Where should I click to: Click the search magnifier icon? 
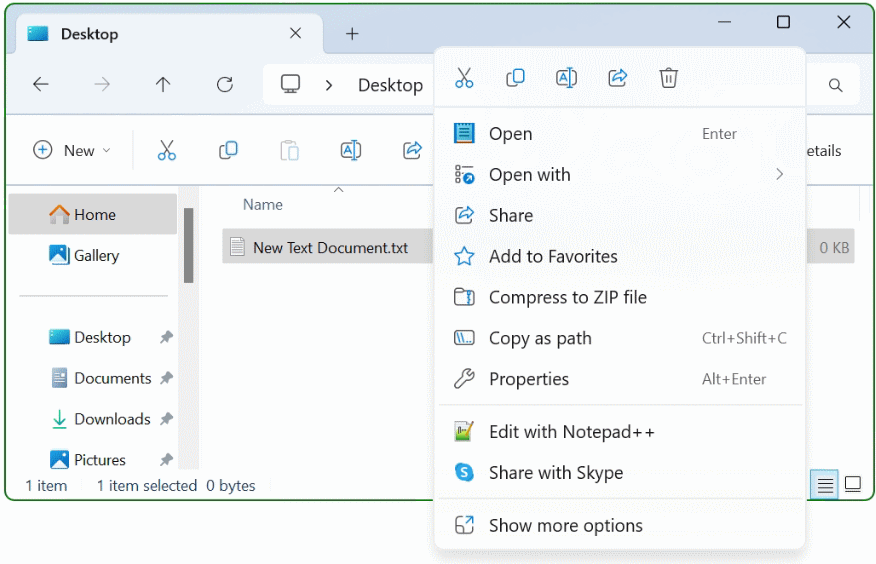click(x=835, y=86)
